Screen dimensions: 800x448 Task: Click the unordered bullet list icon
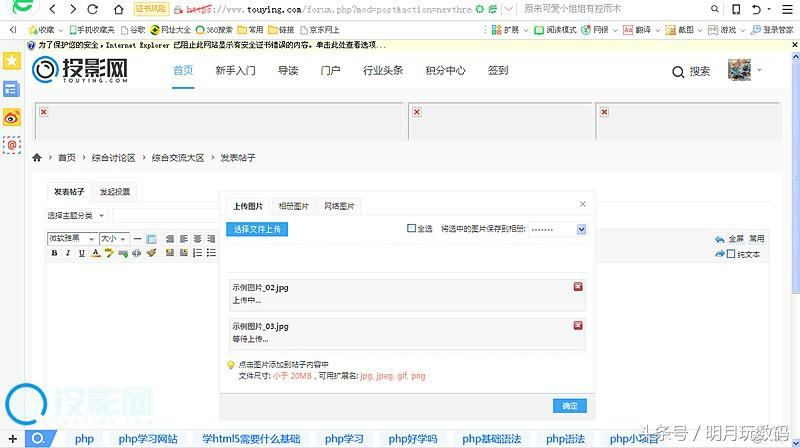click(211, 253)
